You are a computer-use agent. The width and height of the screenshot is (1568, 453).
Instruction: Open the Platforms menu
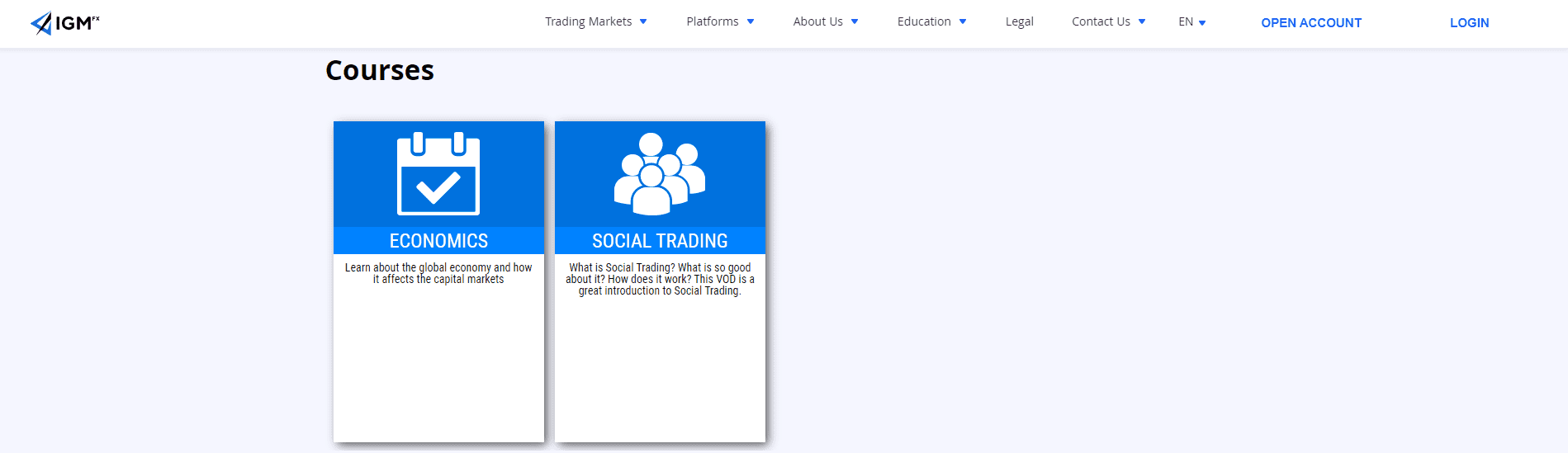[x=713, y=21]
